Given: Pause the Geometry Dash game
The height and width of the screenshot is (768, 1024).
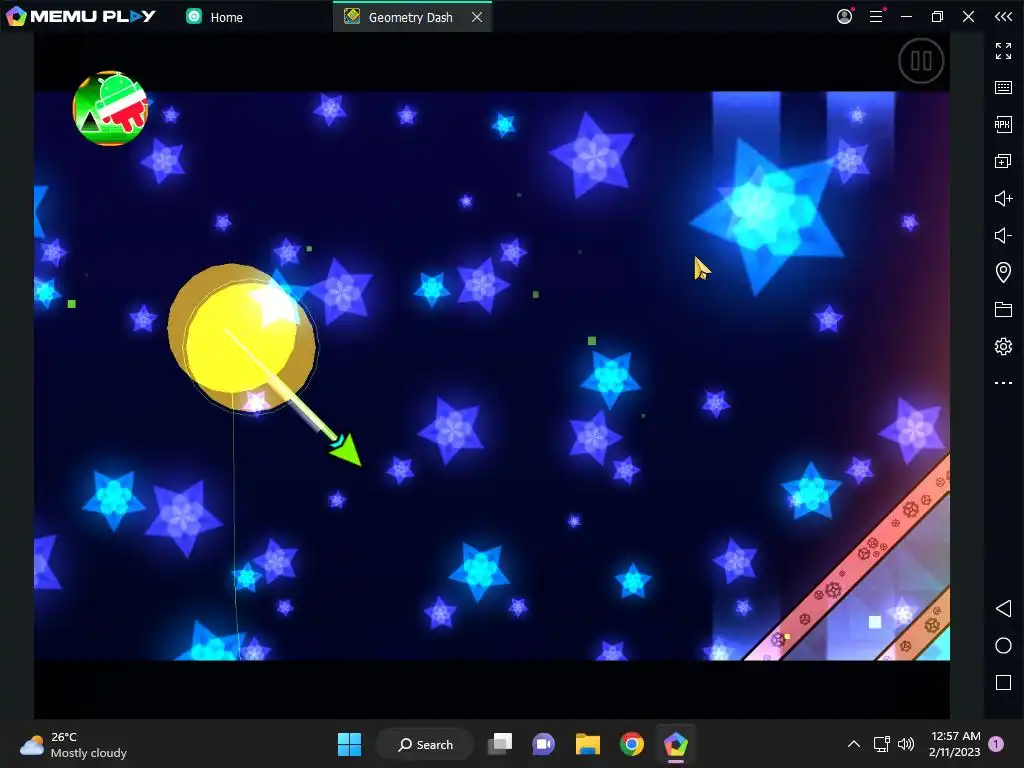Looking at the screenshot, I should 921,61.
